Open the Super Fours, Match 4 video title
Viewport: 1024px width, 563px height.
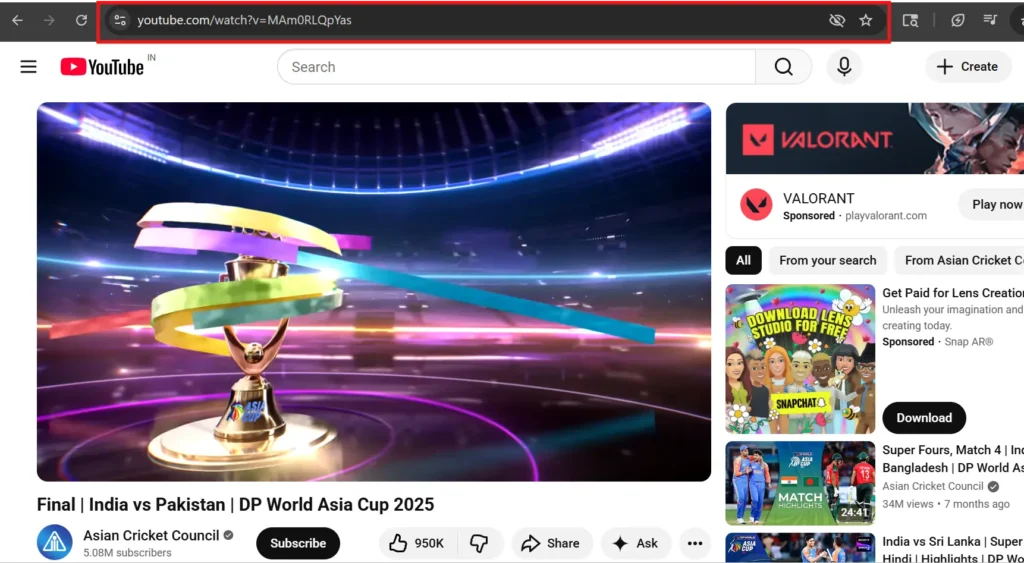(953, 459)
